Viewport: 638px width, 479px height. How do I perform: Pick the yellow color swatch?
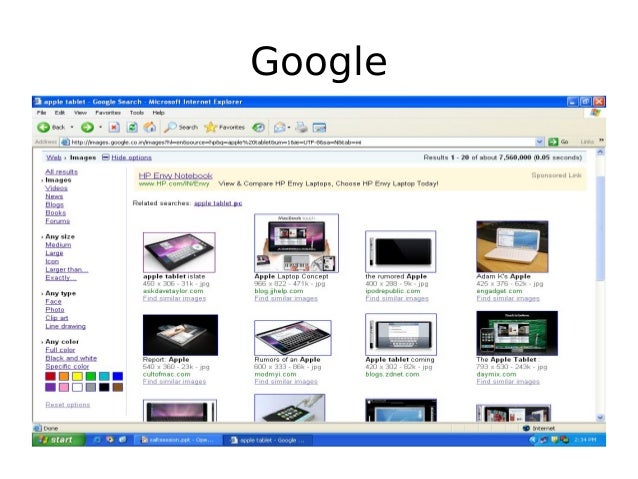[77, 376]
